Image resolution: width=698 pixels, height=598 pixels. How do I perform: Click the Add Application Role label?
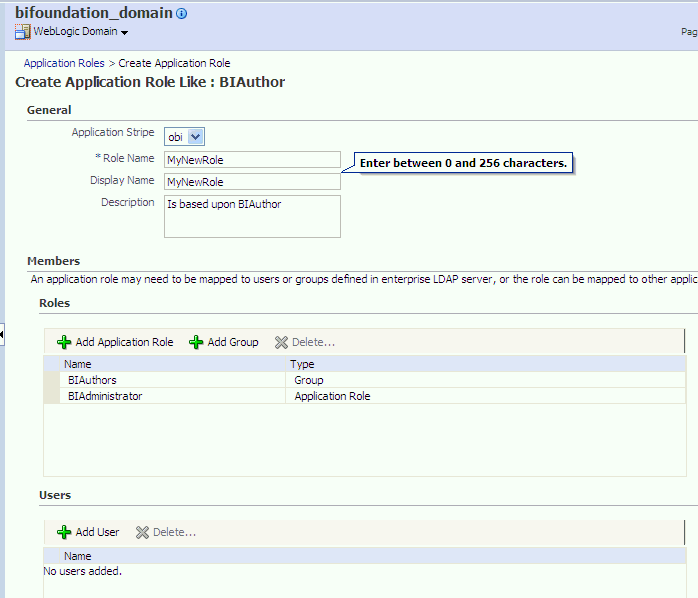(124, 342)
